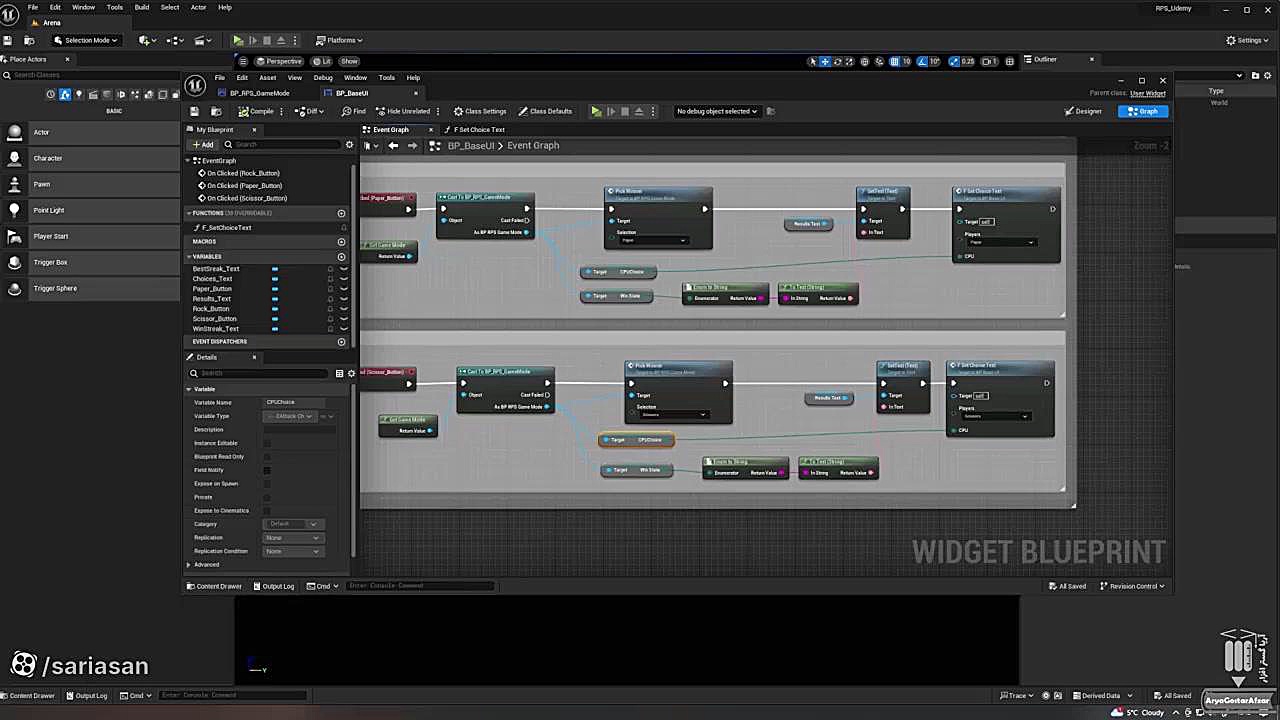The image size is (1280, 720).
Task: Open the Find tool
Action: click(354, 111)
